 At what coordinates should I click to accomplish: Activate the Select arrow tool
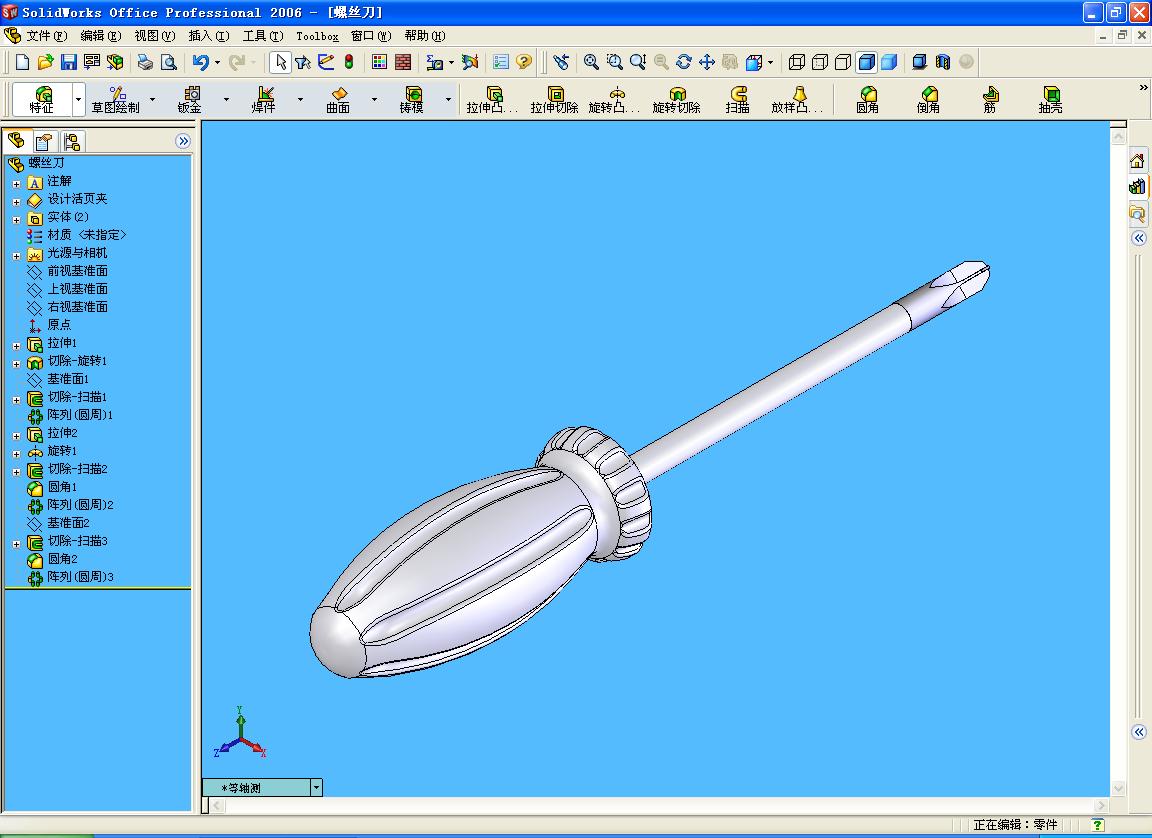point(280,62)
